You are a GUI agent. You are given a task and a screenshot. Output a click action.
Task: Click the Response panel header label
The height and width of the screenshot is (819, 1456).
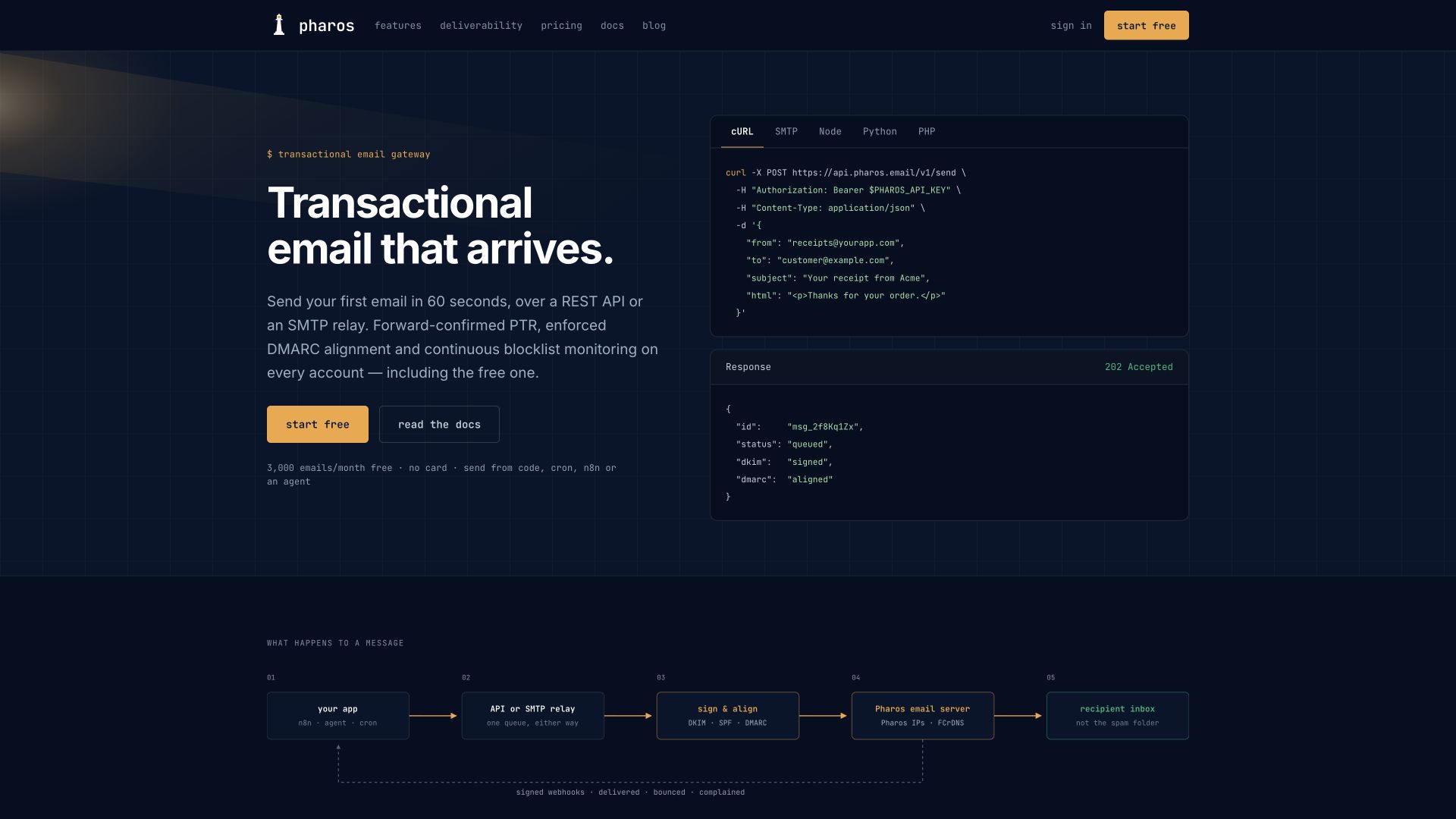(x=748, y=367)
